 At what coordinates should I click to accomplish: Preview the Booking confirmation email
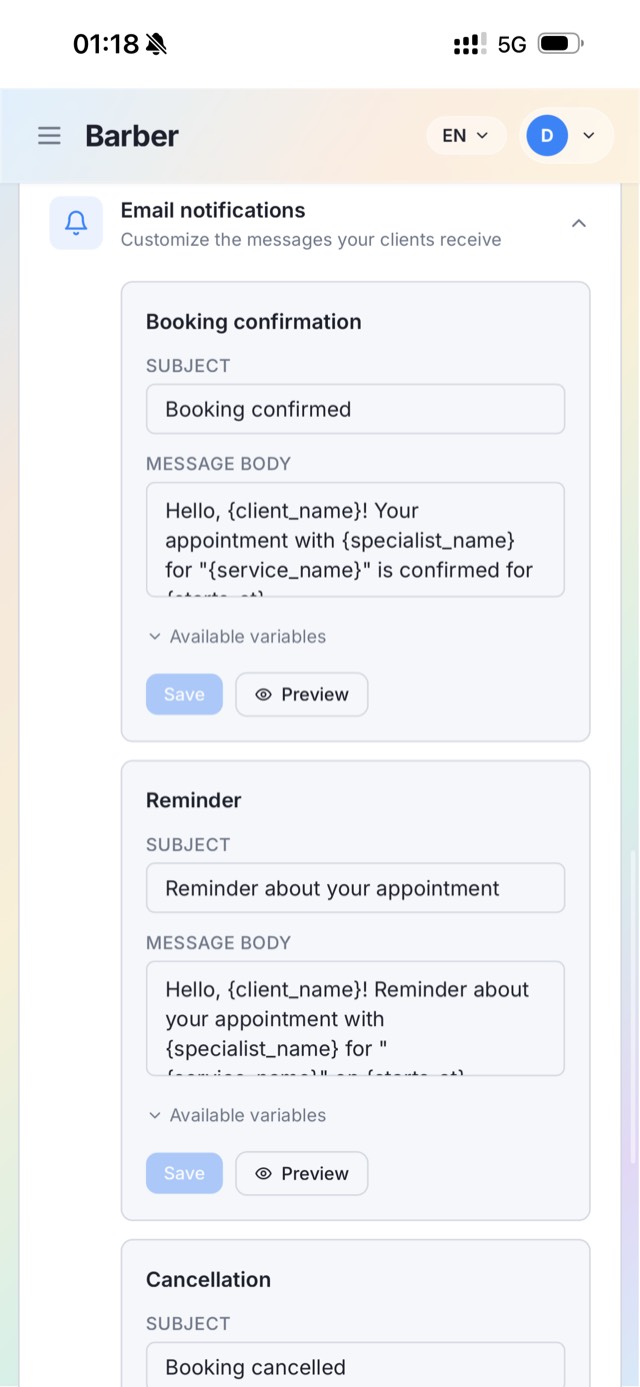coord(301,695)
